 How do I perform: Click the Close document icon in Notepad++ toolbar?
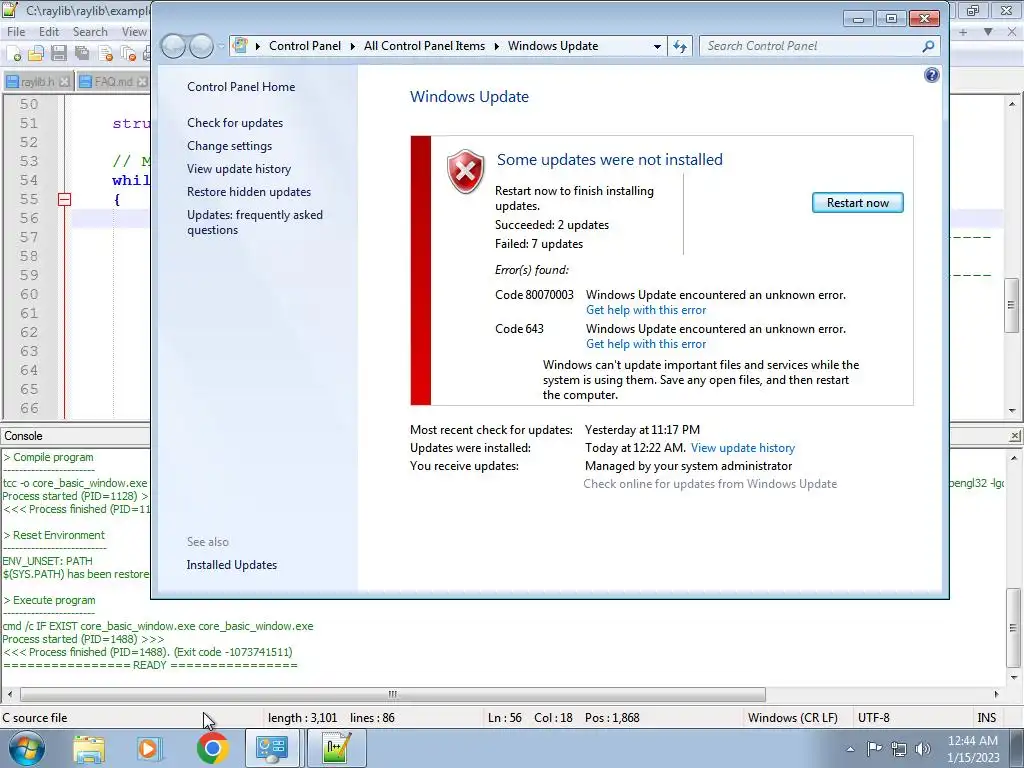105,54
